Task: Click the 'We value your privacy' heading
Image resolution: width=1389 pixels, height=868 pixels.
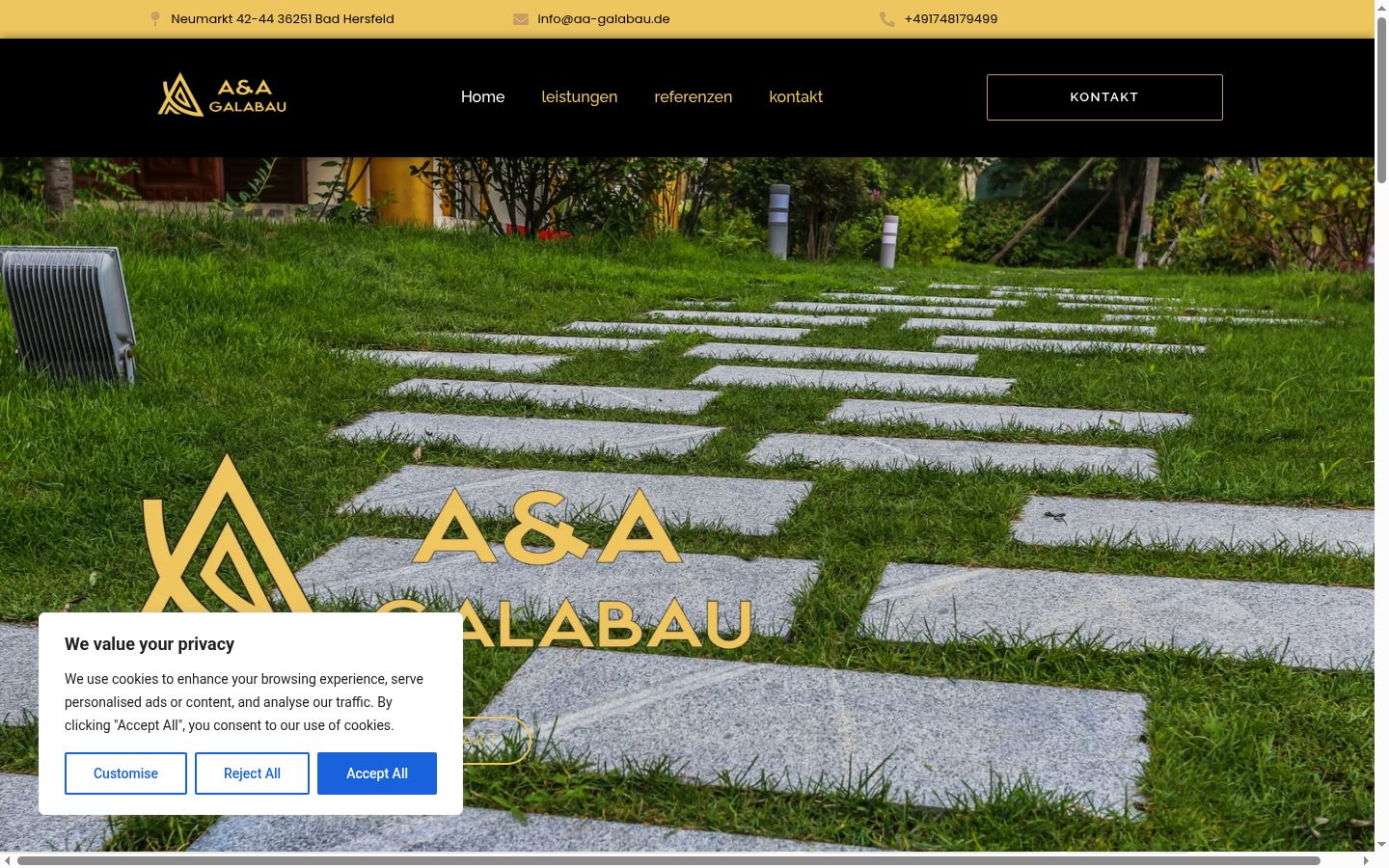Action: 150,644
